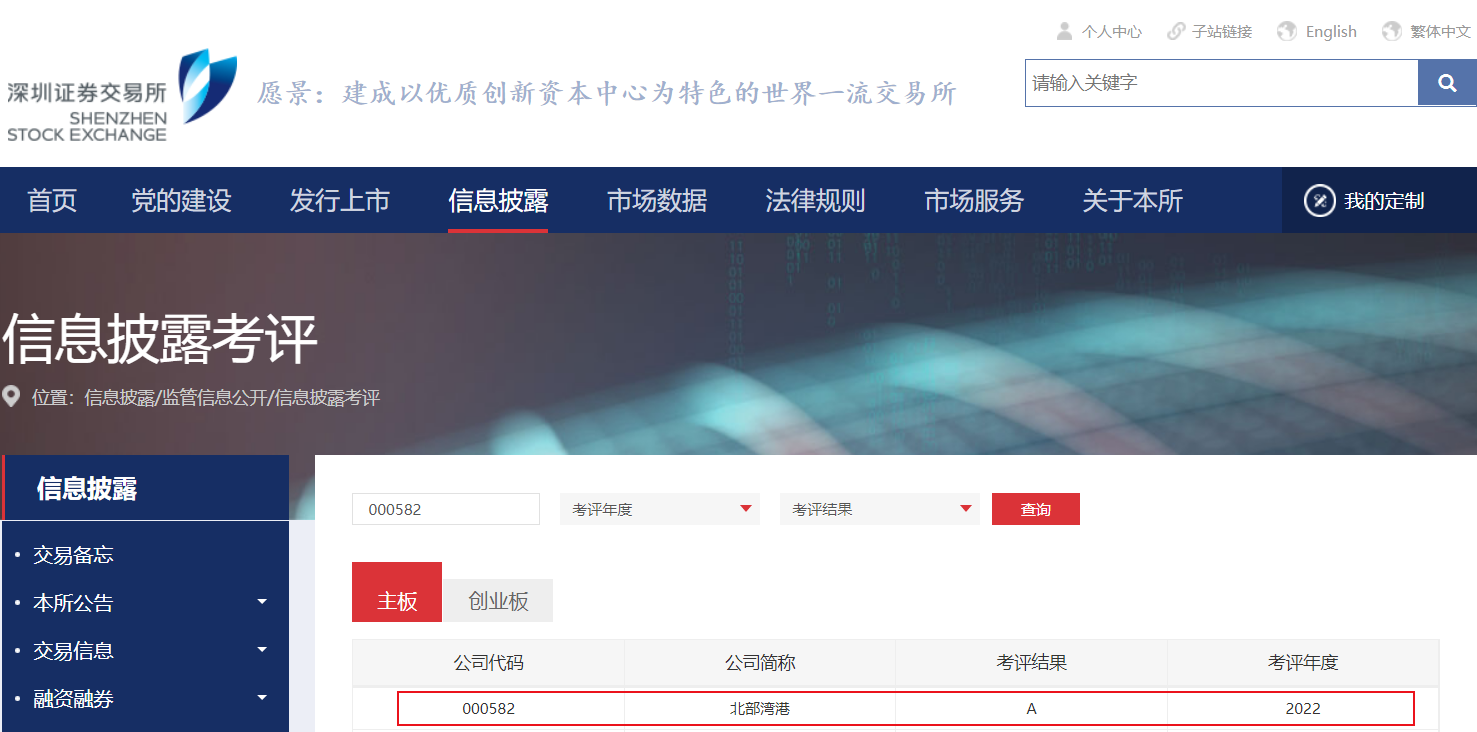Expand arrow next to 融资融券

pyautogui.click(x=262, y=697)
